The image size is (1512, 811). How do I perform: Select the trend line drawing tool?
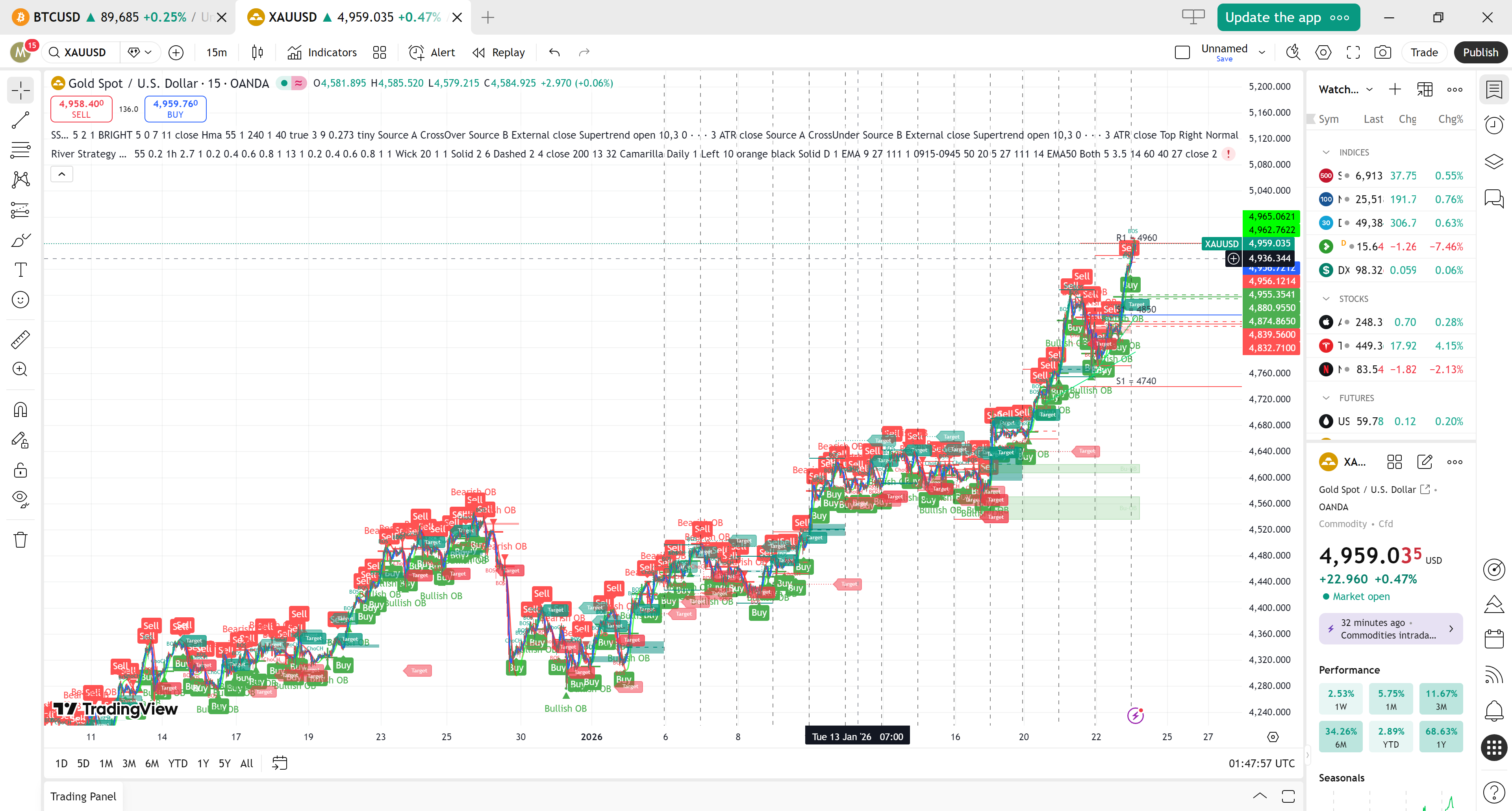20,120
